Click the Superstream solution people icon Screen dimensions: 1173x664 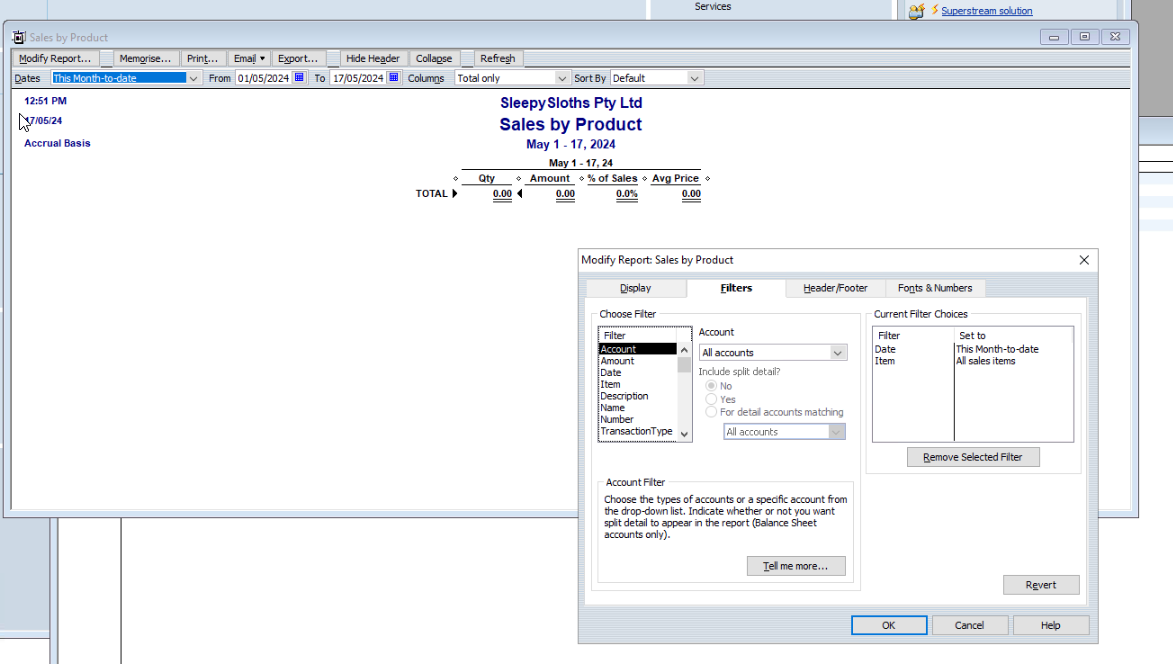click(x=916, y=11)
